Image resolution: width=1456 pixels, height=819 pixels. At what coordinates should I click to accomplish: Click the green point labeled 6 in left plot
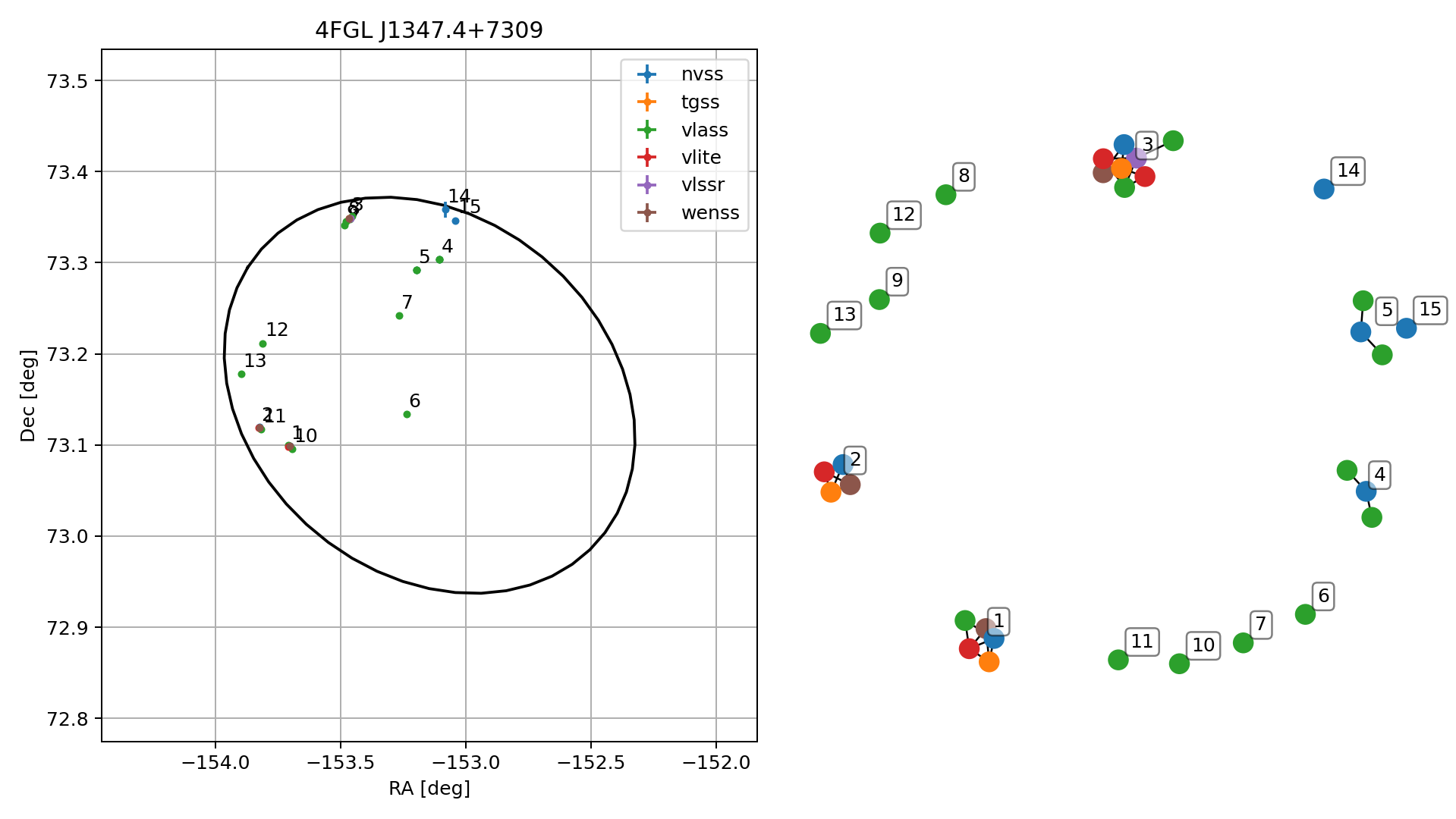click(407, 414)
